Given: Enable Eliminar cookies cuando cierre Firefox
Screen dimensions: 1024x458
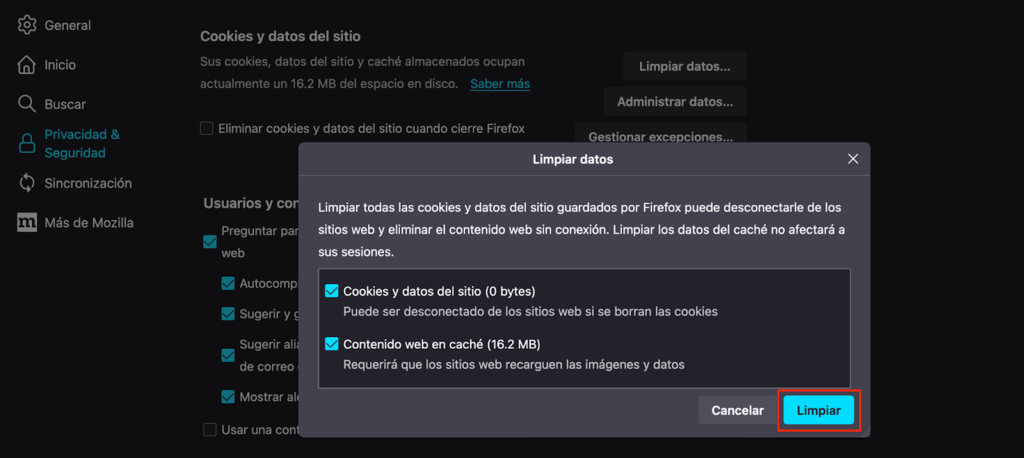Looking at the screenshot, I should pyautogui.click(x=207, y=128).
